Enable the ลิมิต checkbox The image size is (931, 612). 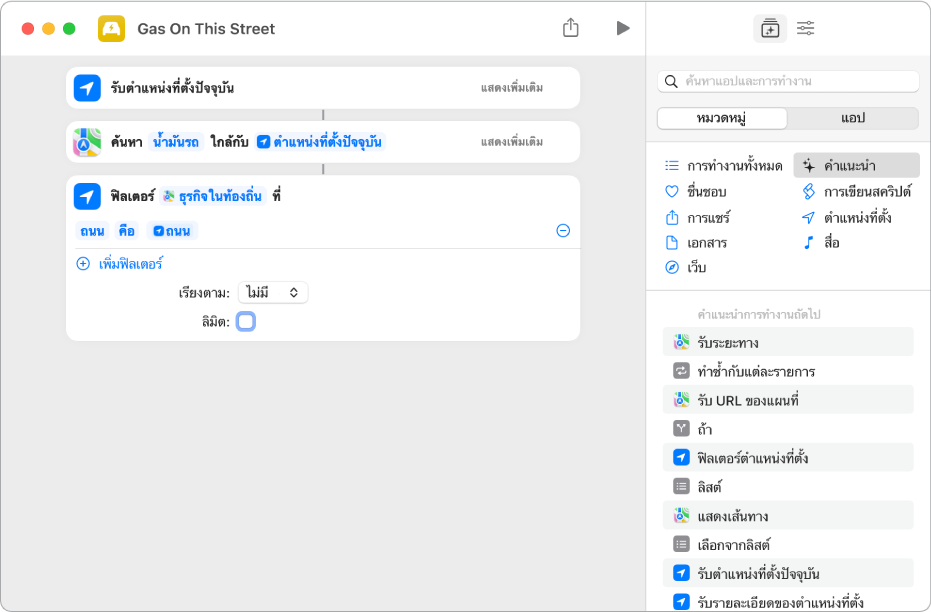click(x=246, y=322)
